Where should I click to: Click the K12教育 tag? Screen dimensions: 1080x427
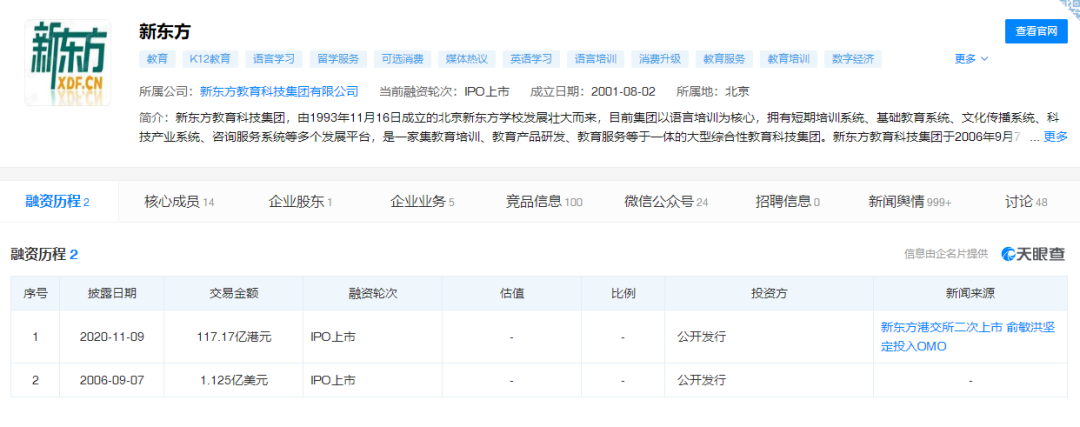coord(210,59)
